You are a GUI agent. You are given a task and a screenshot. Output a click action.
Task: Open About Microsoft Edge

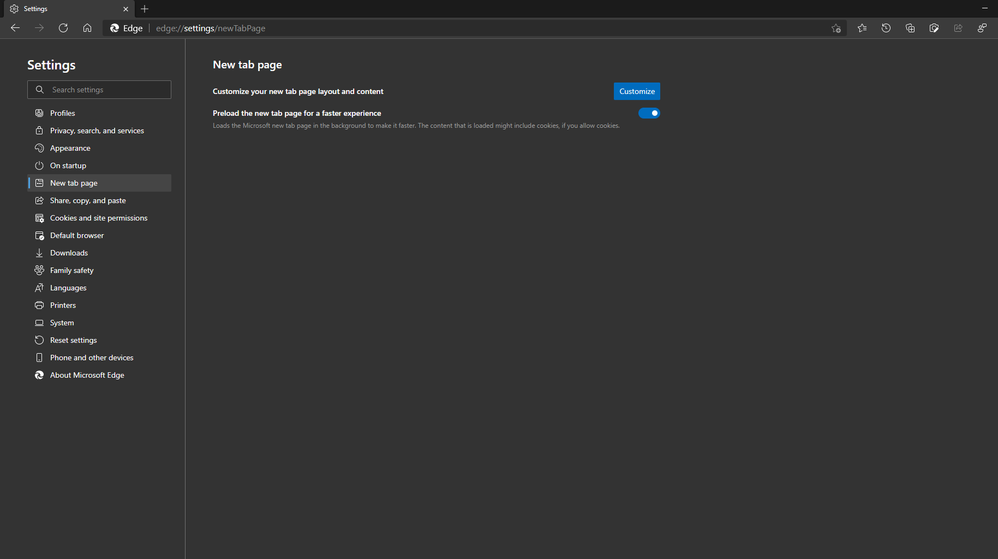99,375
